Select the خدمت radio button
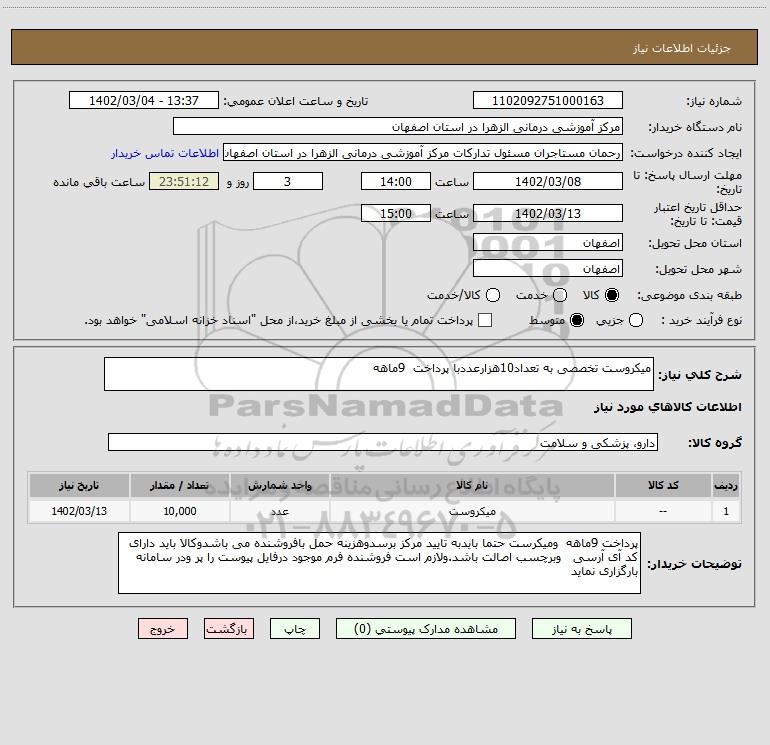 click(x=560, y=295)
